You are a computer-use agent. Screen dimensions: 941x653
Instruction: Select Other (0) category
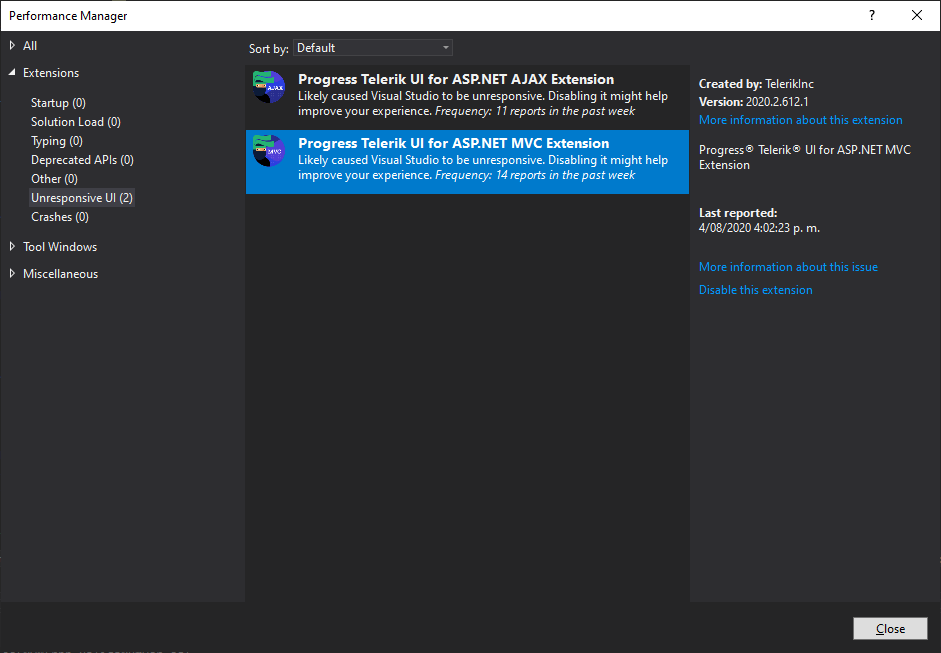(55, 179)
